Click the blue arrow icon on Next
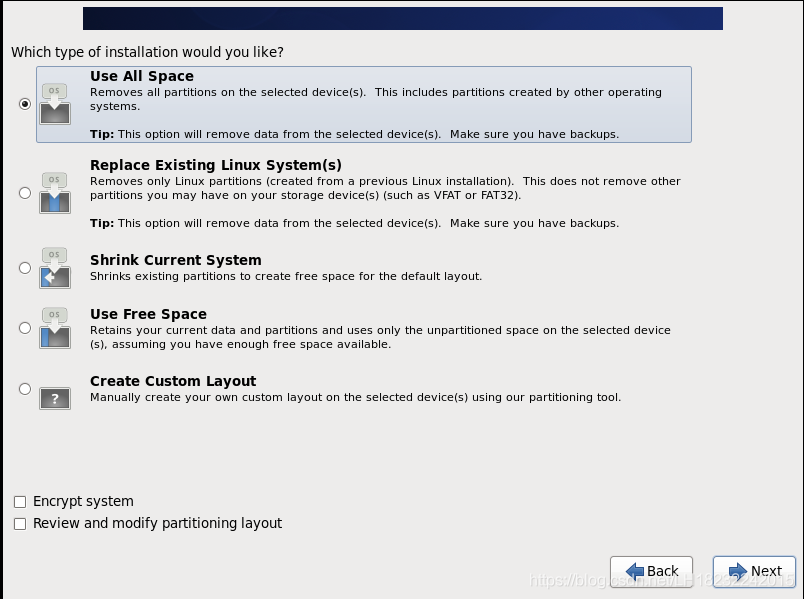Image resolution: width=804 pixels, height=599 pixels. [x=738, y=571]
